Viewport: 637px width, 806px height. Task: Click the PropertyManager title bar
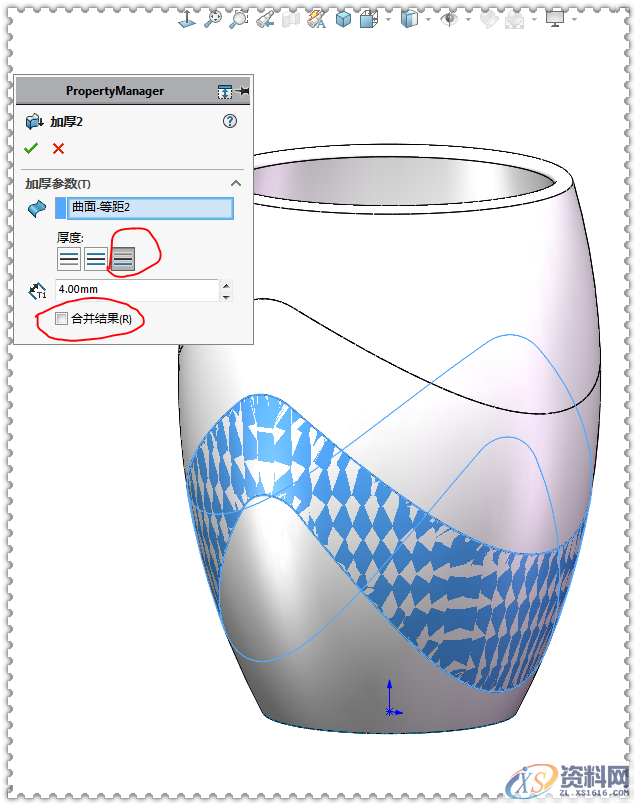pos(115,91)
